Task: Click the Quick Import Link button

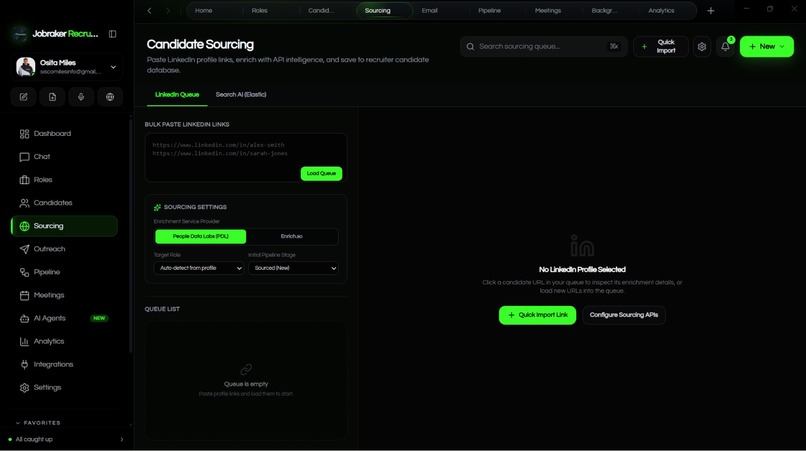Action: pyautogui.click(x=537, y=315)
